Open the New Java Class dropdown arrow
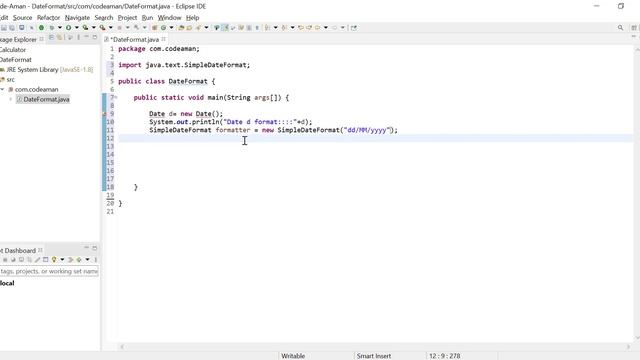 point(171,28)
